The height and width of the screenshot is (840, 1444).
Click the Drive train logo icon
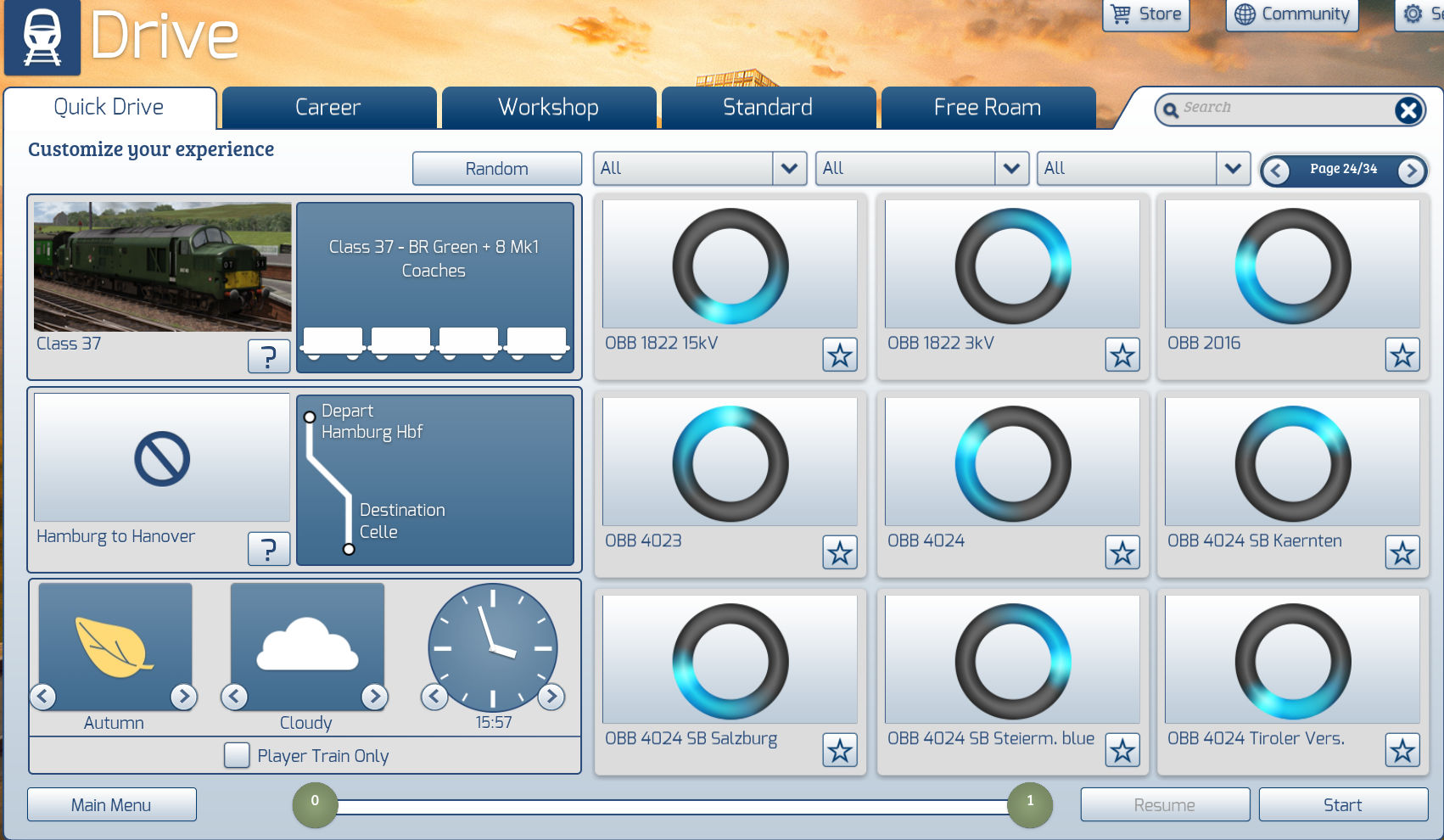point(42,36)
